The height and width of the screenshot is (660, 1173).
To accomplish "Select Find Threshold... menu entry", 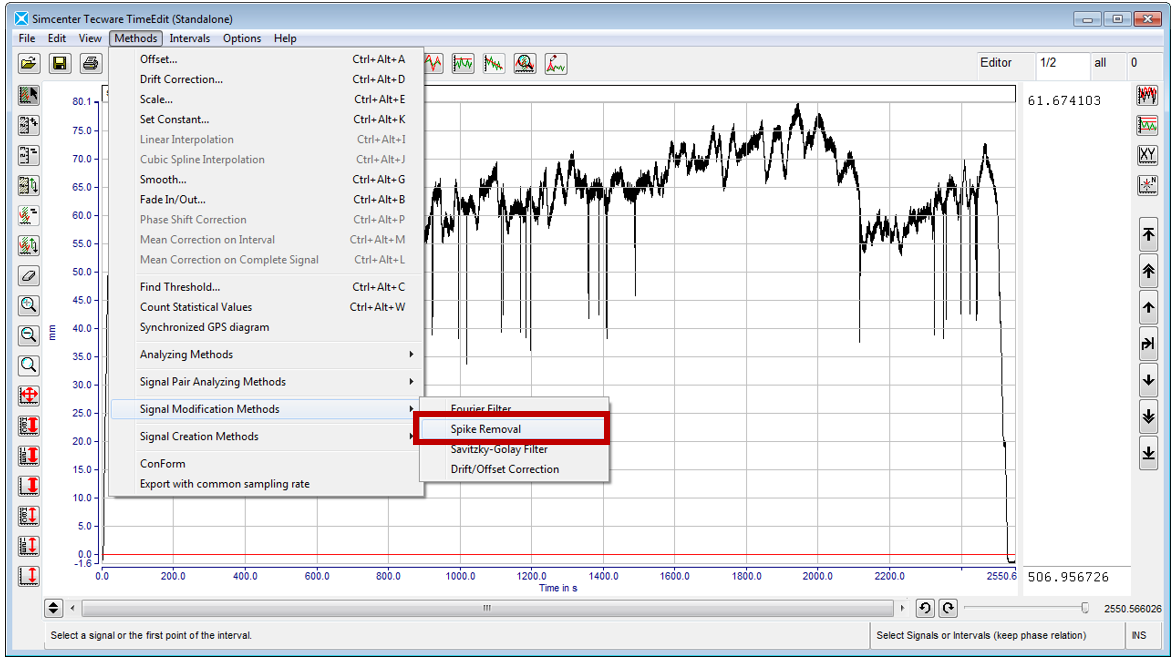I will (266, 287).
